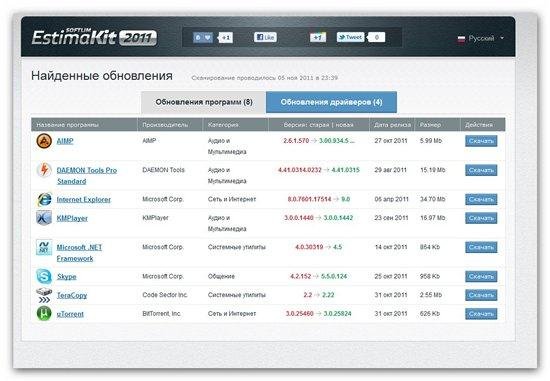Click the EstimaKit 2011 logo
The width and height of the screenshot is (550, 381).
pyautogui.click(x=94, y=37)
